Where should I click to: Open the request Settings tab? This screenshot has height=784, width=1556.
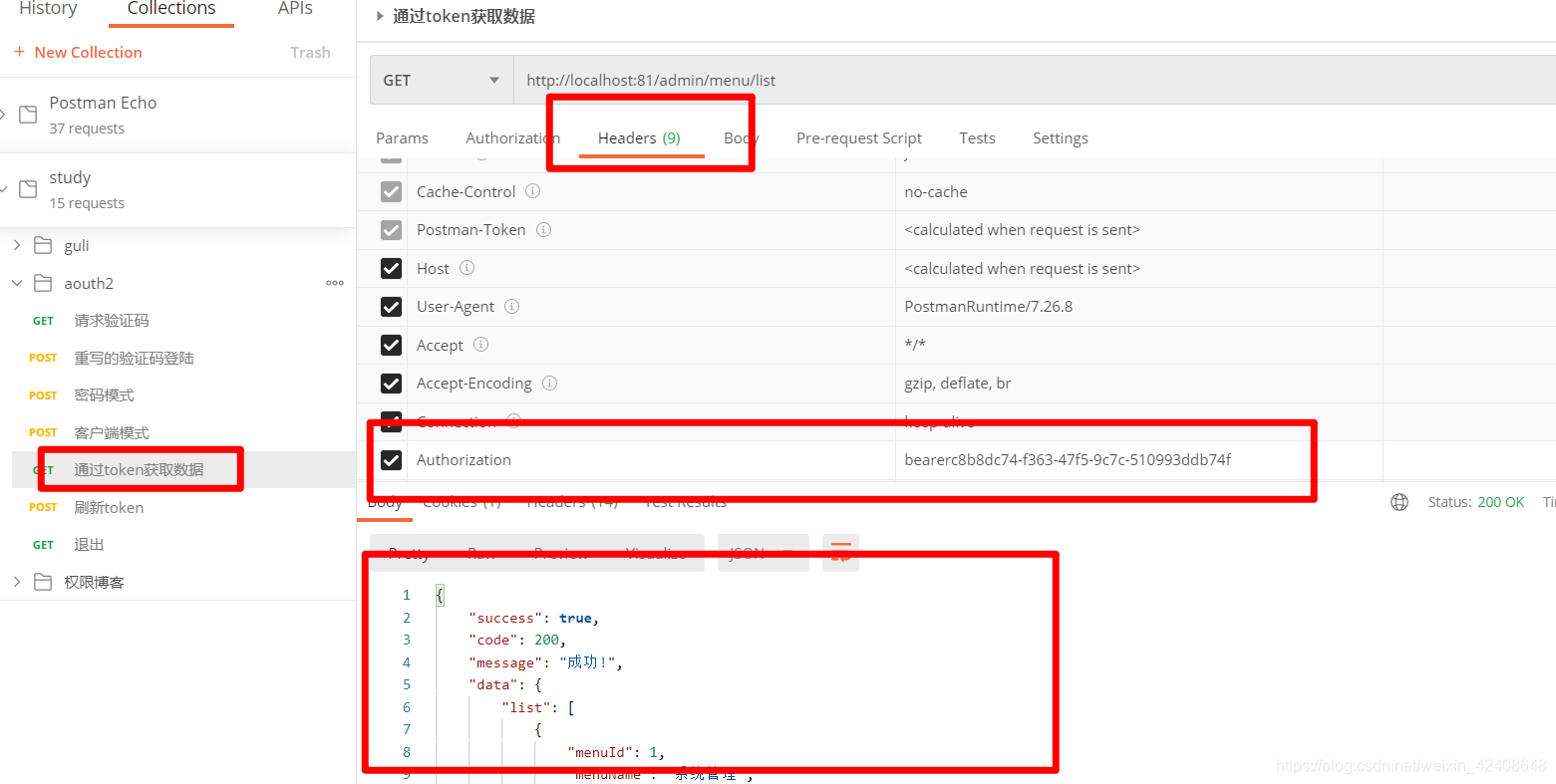click(x=1061, y=137)
